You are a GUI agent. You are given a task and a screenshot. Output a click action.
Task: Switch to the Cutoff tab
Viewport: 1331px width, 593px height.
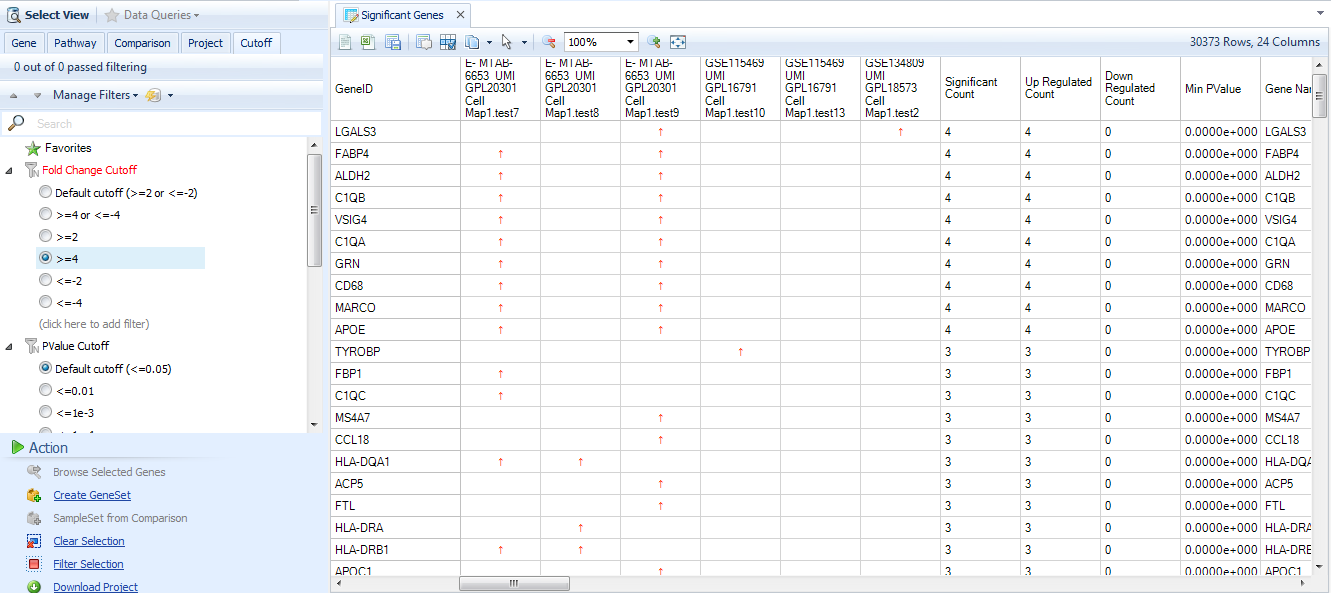click(x=256, y=43)
